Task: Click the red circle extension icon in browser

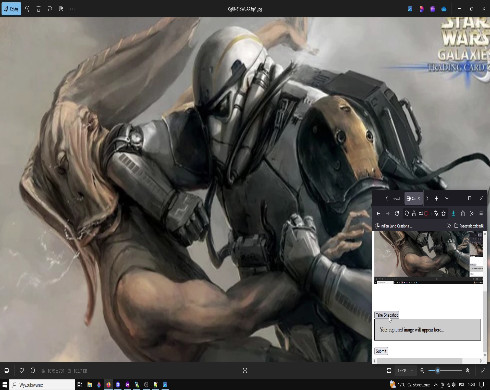Action: (426, 213)
